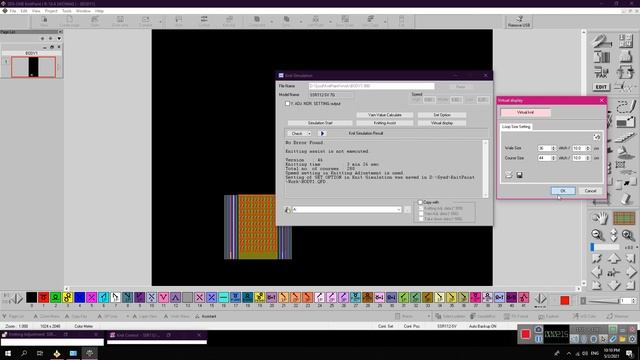Open the Page List panel dropdown arrow
The image size is (640, 360).
coord(59,38)
